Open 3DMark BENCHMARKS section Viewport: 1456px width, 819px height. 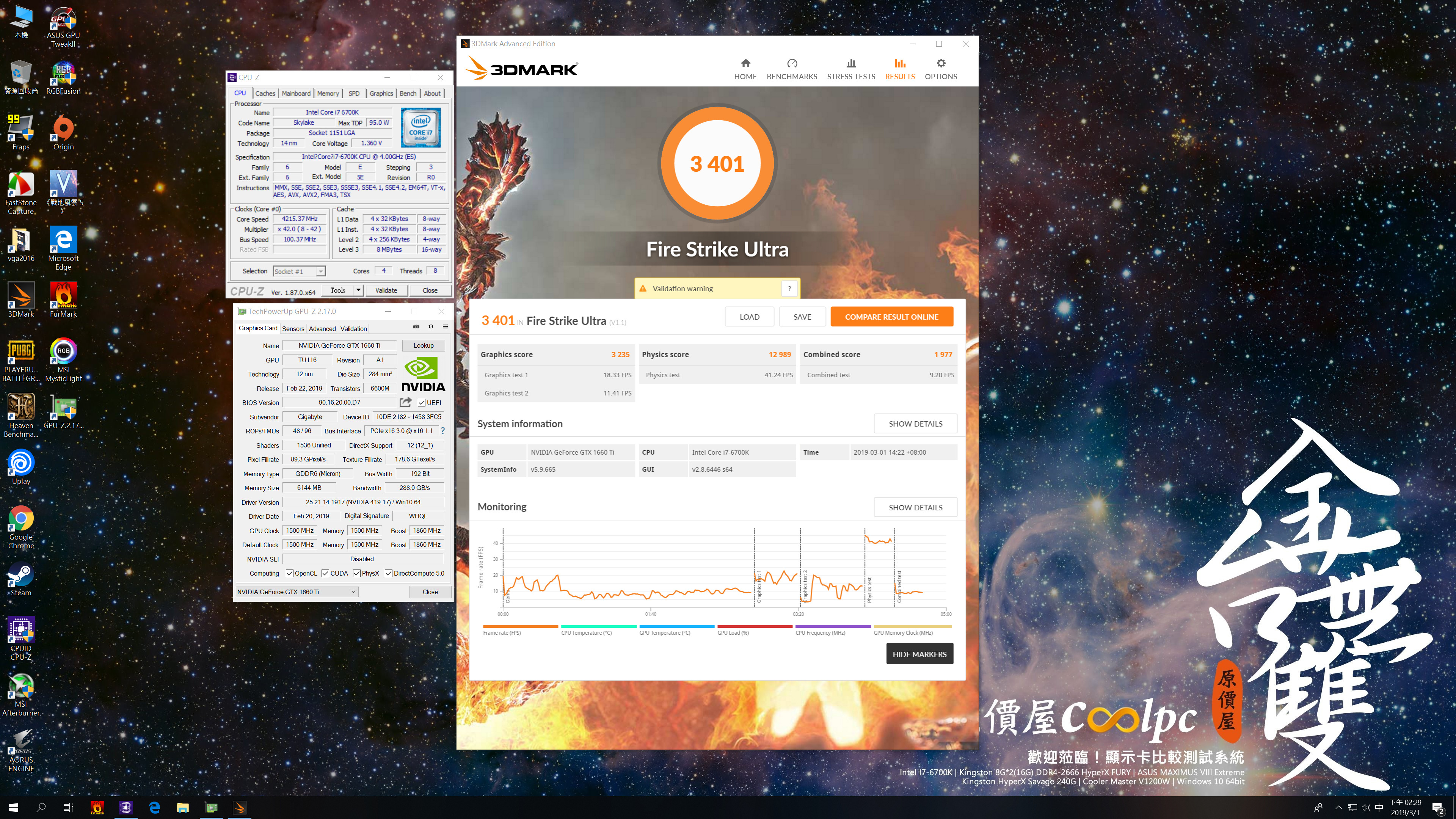[x=791, y=69]
